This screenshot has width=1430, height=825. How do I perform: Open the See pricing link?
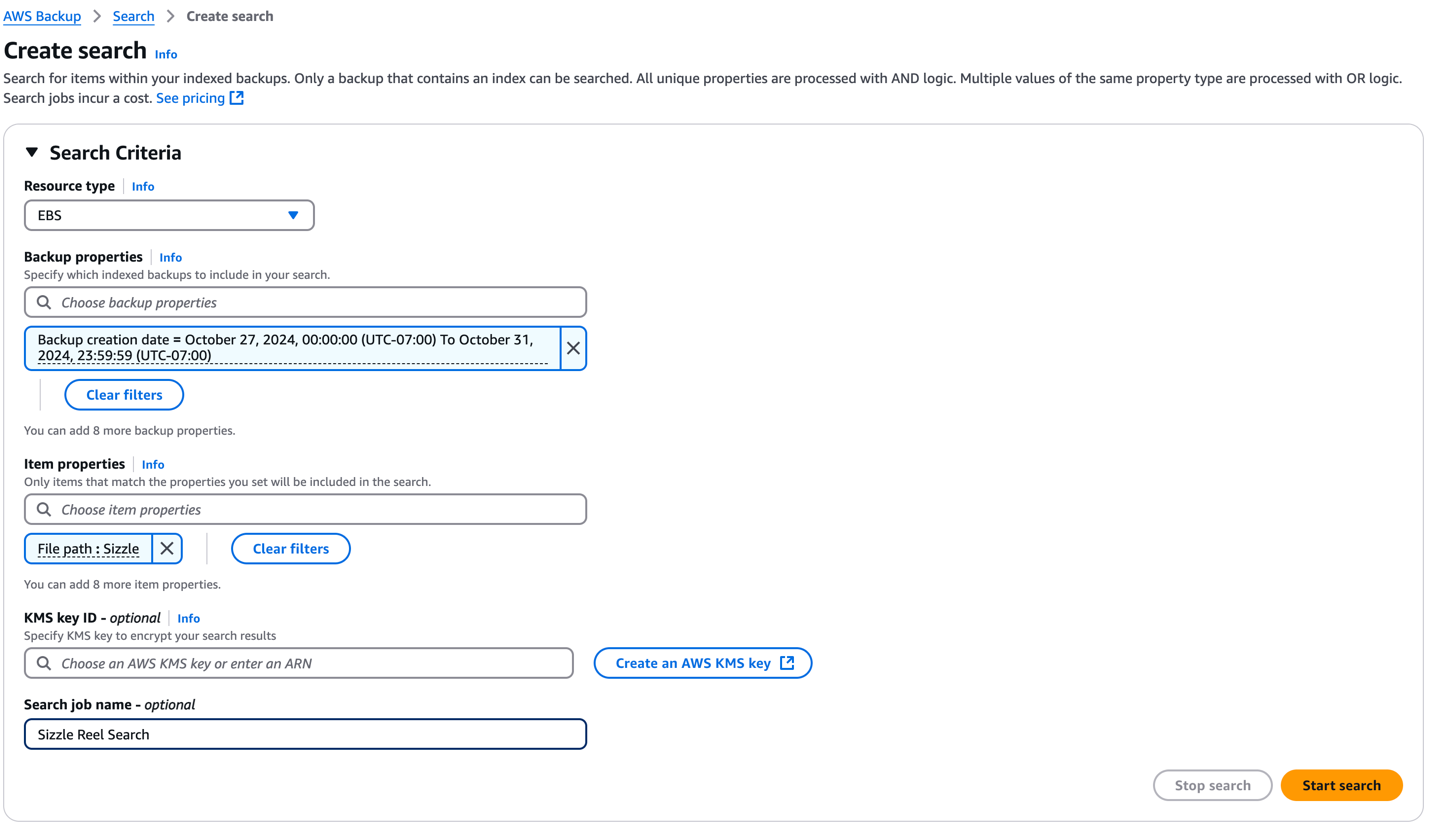(x=189, y=97)
